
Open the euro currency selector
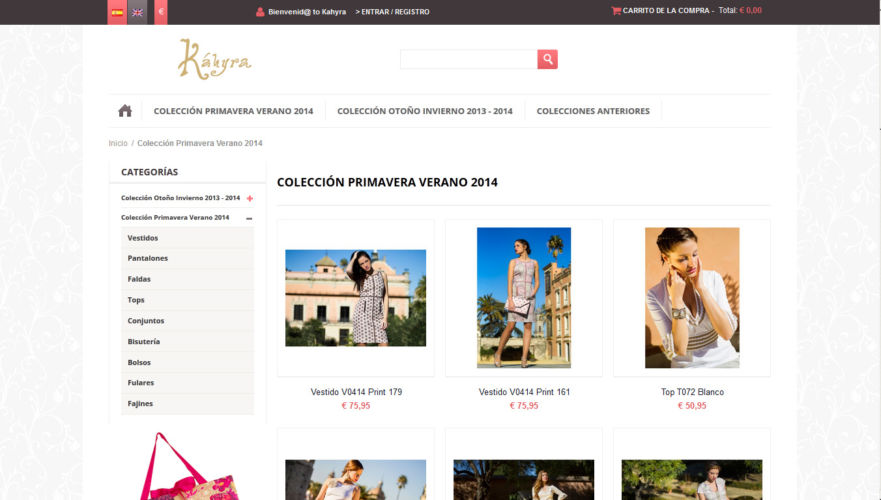click(x=161, y=11)
